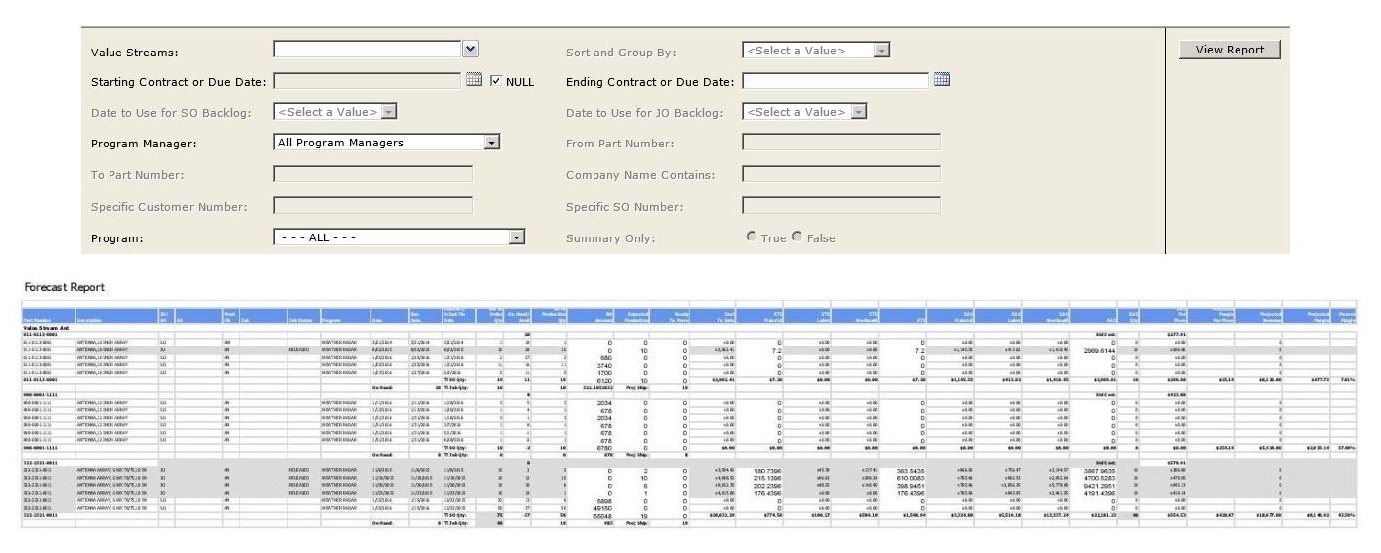
Task: Open Date to Use for SO Backlog dropdown
Action: (x=389, y=112)
